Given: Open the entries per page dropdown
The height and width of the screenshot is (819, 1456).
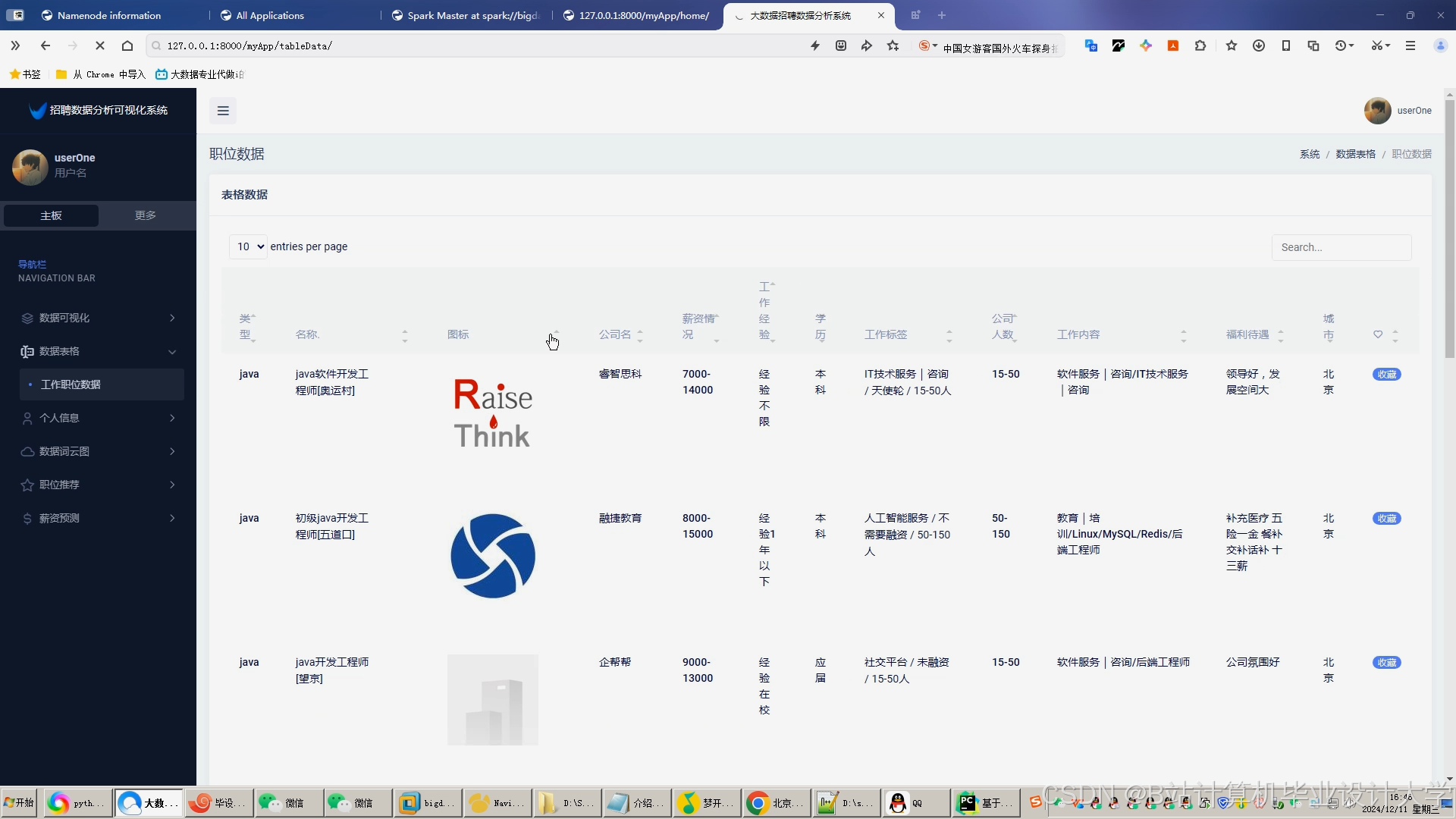Looking at the screenshot, I should click(x=248, y=246).
